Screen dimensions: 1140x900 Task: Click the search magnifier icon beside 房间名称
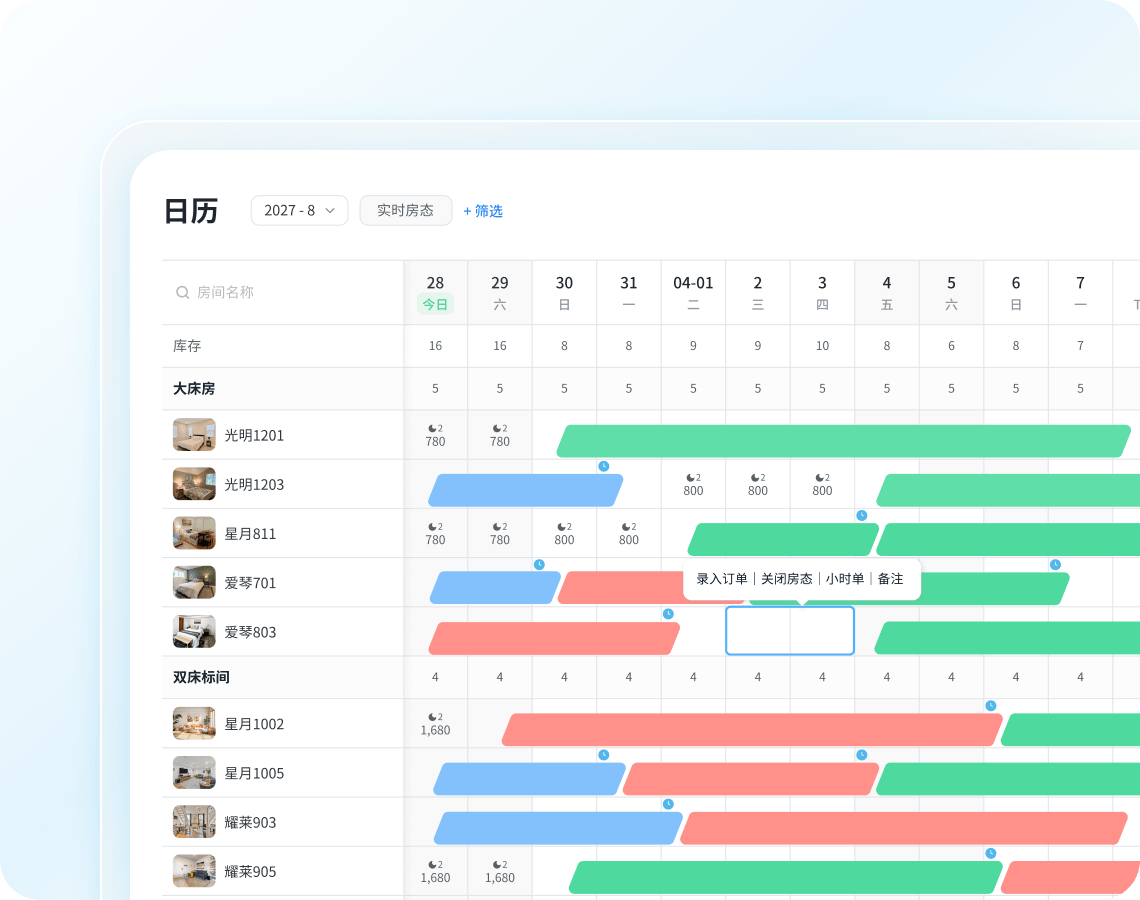[x=183, y=293]
